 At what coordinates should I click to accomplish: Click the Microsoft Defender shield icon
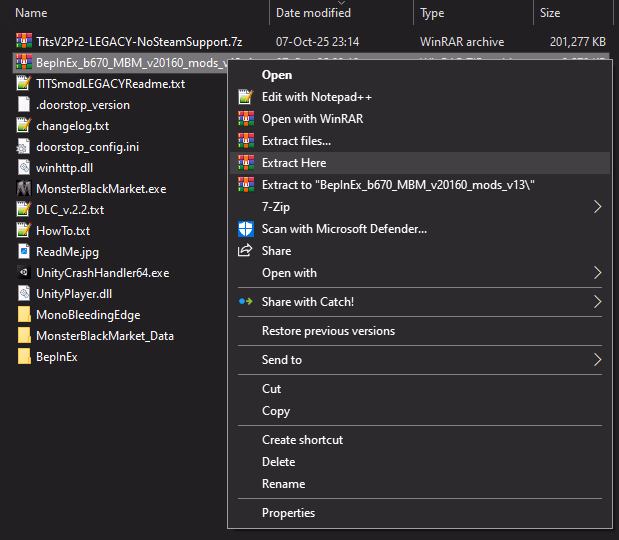click(245, 229)
